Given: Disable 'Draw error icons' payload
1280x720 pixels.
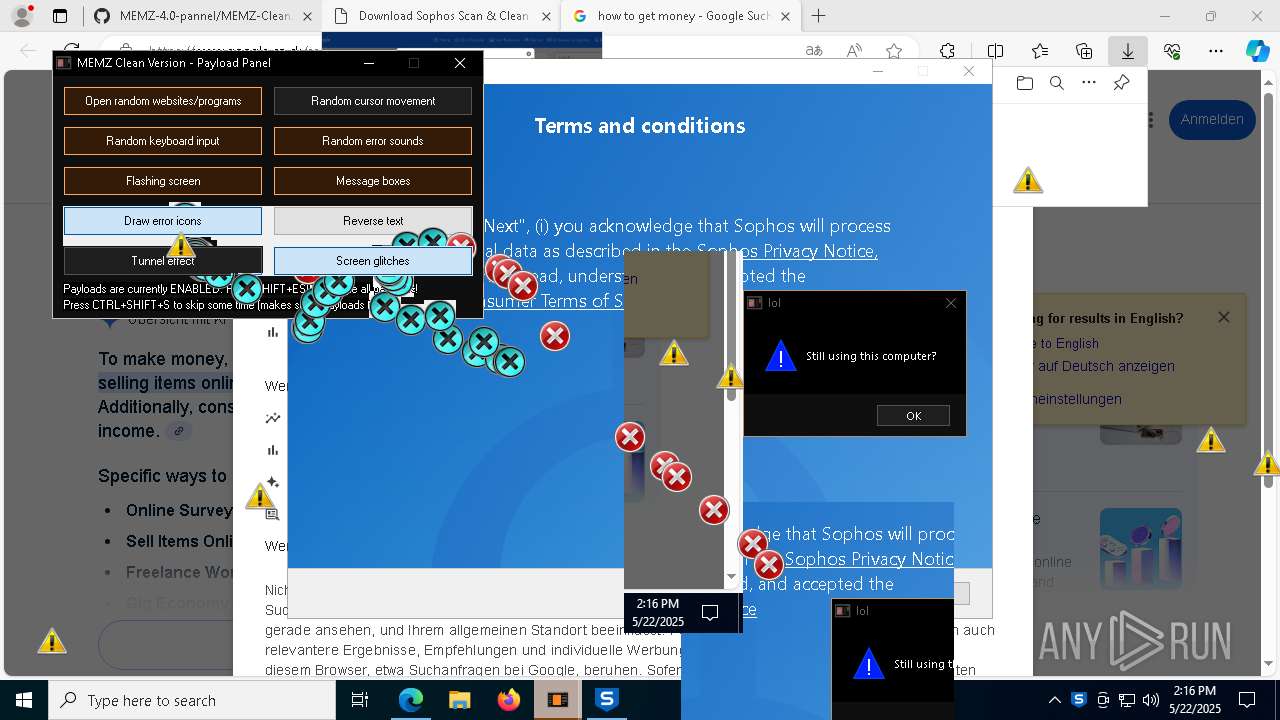Looking at the screenshot, I should (x=163, y=221).
